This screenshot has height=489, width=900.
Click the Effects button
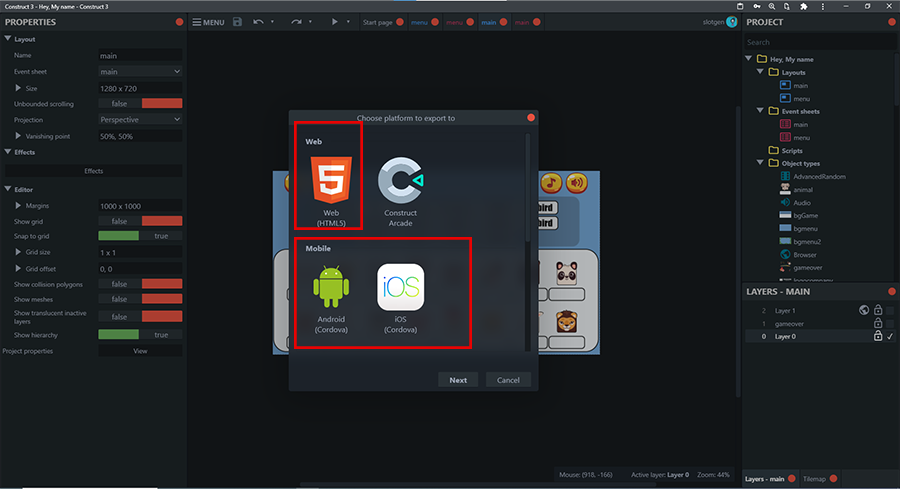(x=94, y=171)
